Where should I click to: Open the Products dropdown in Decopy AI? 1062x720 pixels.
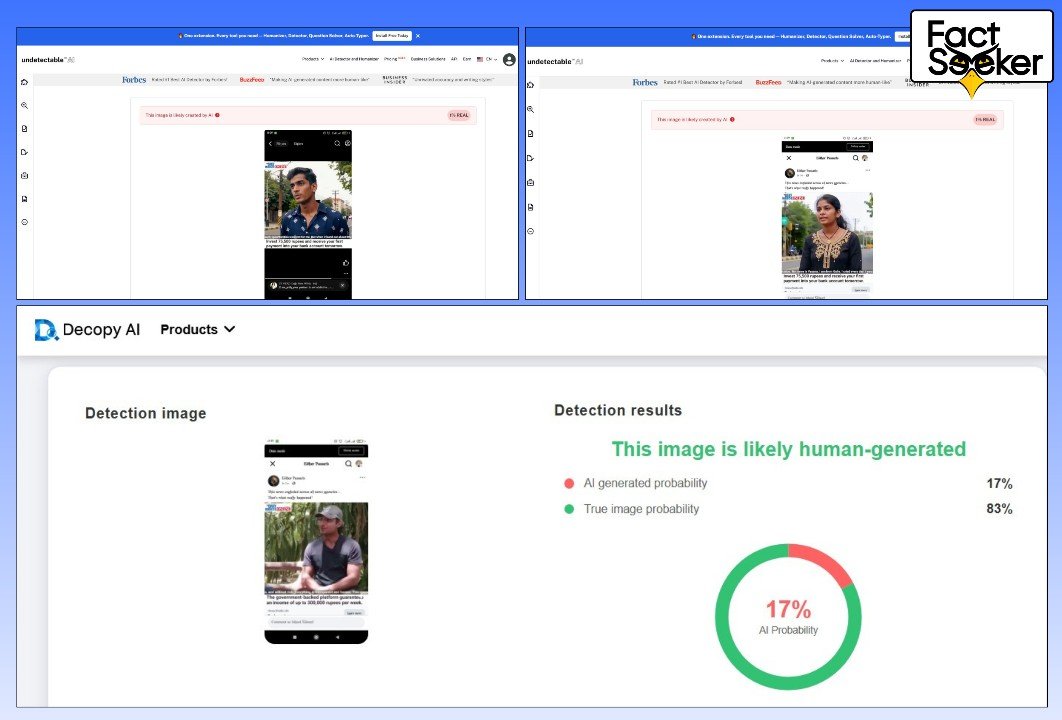(x=198, y=329)
